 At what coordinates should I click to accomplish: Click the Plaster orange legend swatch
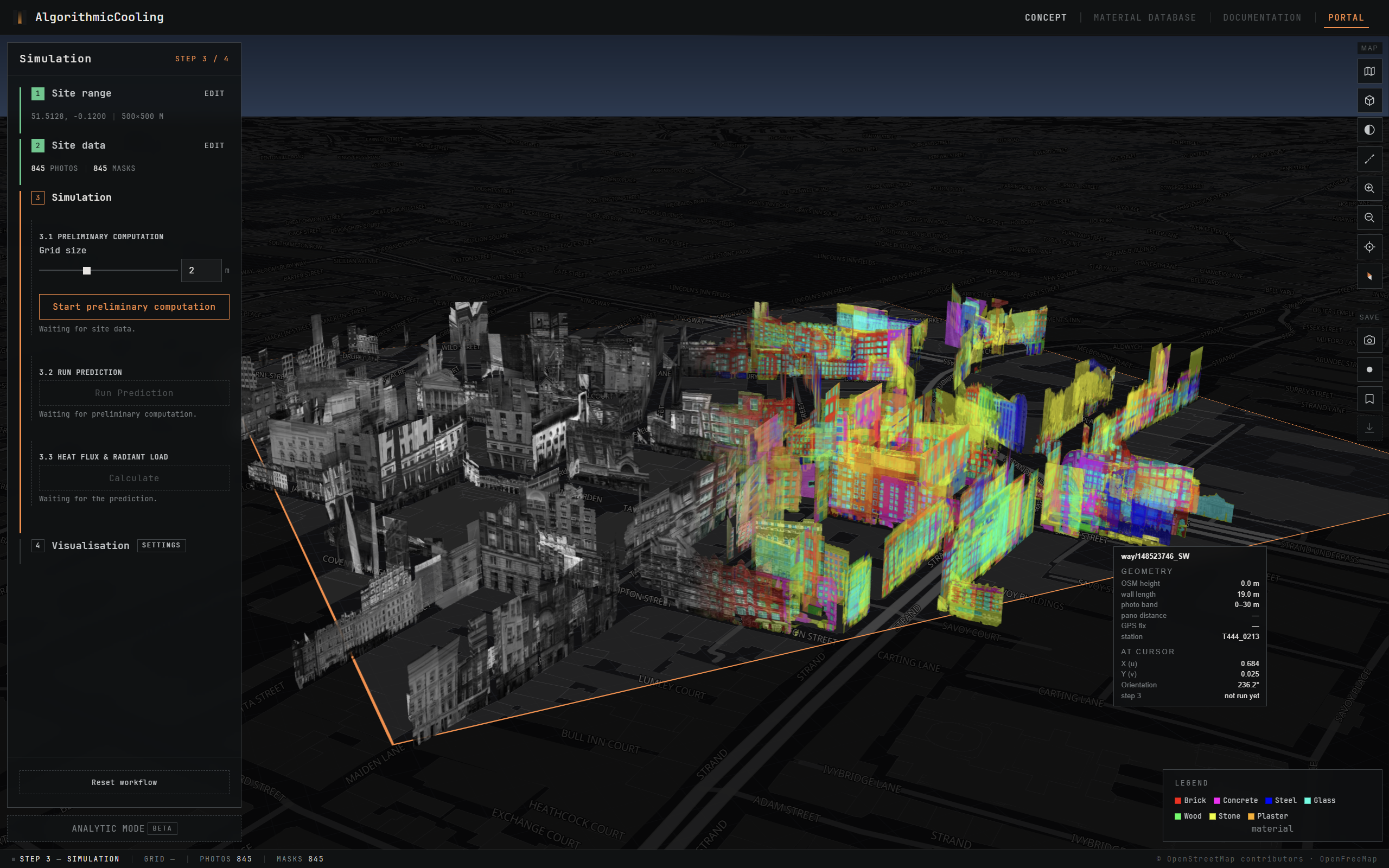point(1251,816)
